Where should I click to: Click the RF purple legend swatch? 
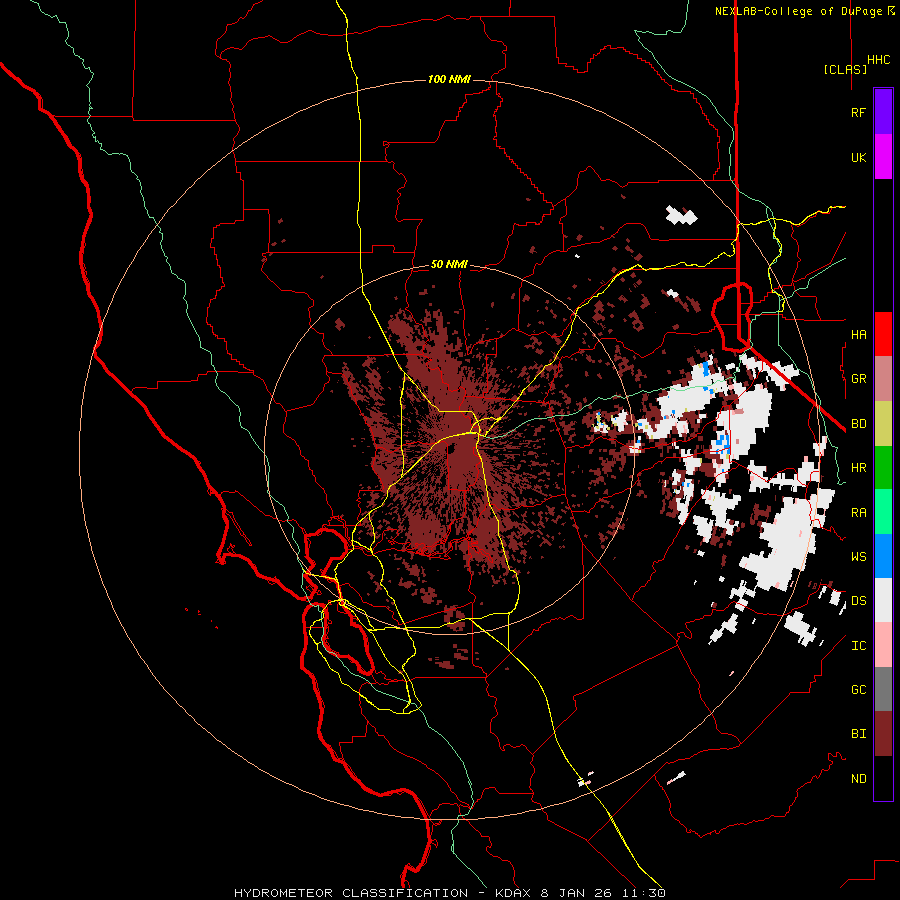[883, 112]
